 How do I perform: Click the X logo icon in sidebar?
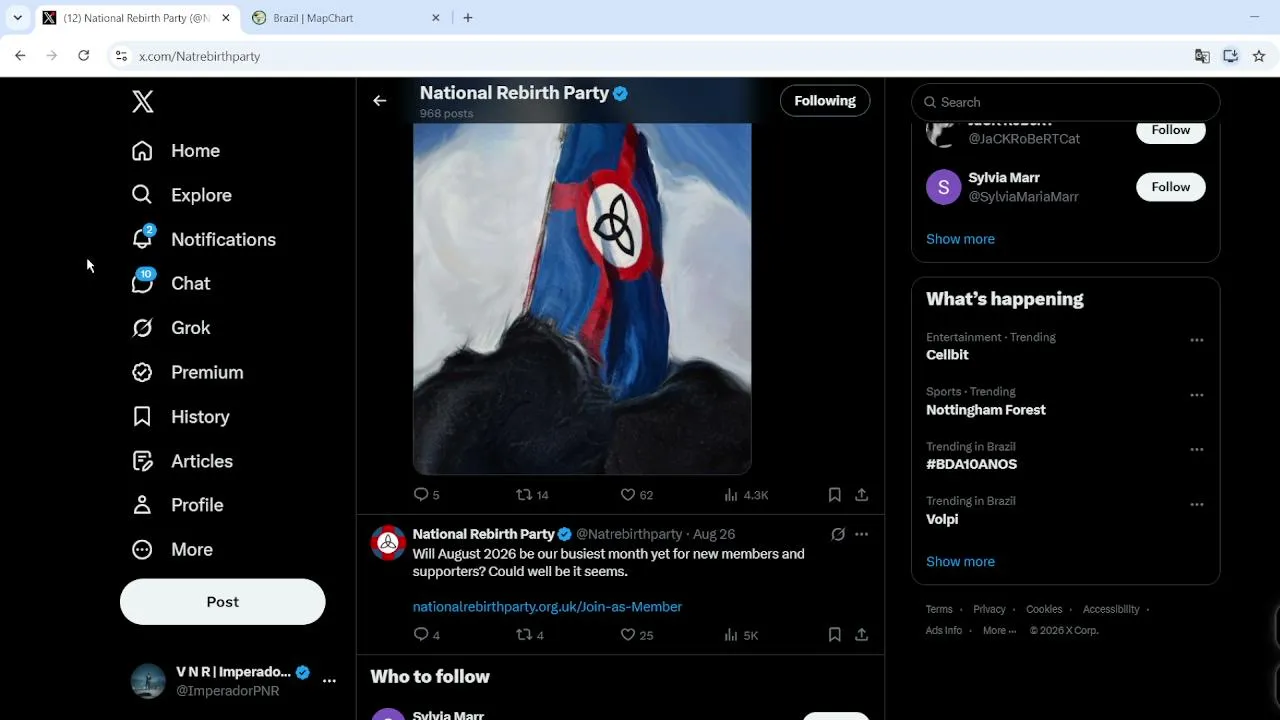click(143, 101)
